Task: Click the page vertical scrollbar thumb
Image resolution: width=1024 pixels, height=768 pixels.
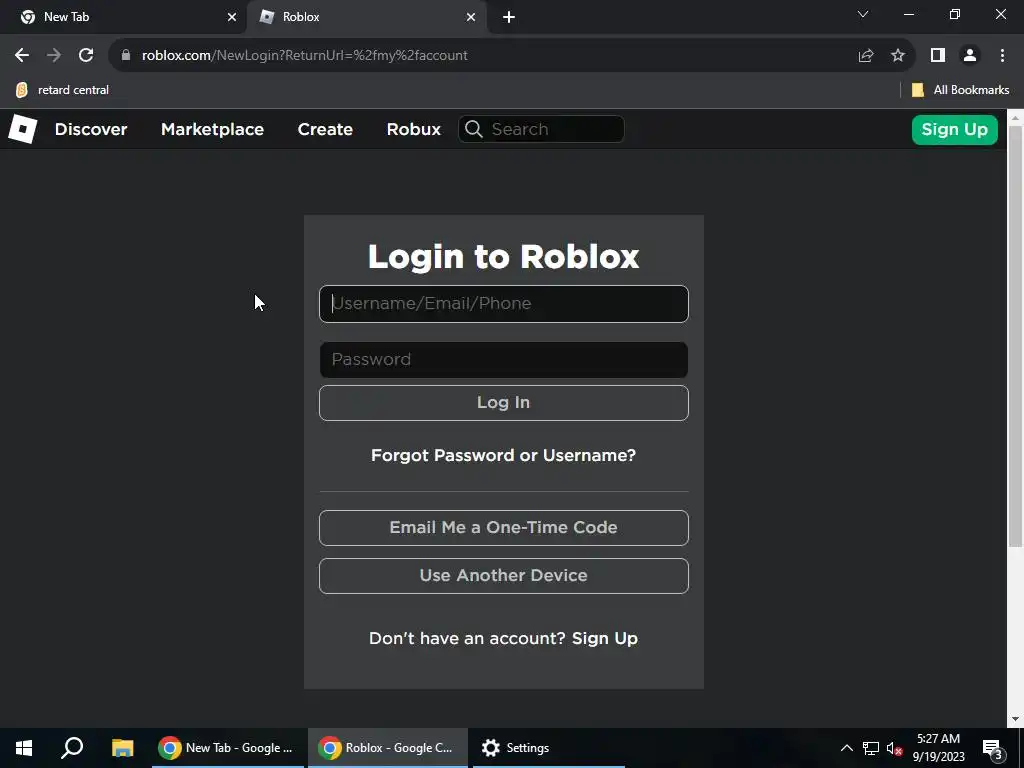Action: [1015, 336]
